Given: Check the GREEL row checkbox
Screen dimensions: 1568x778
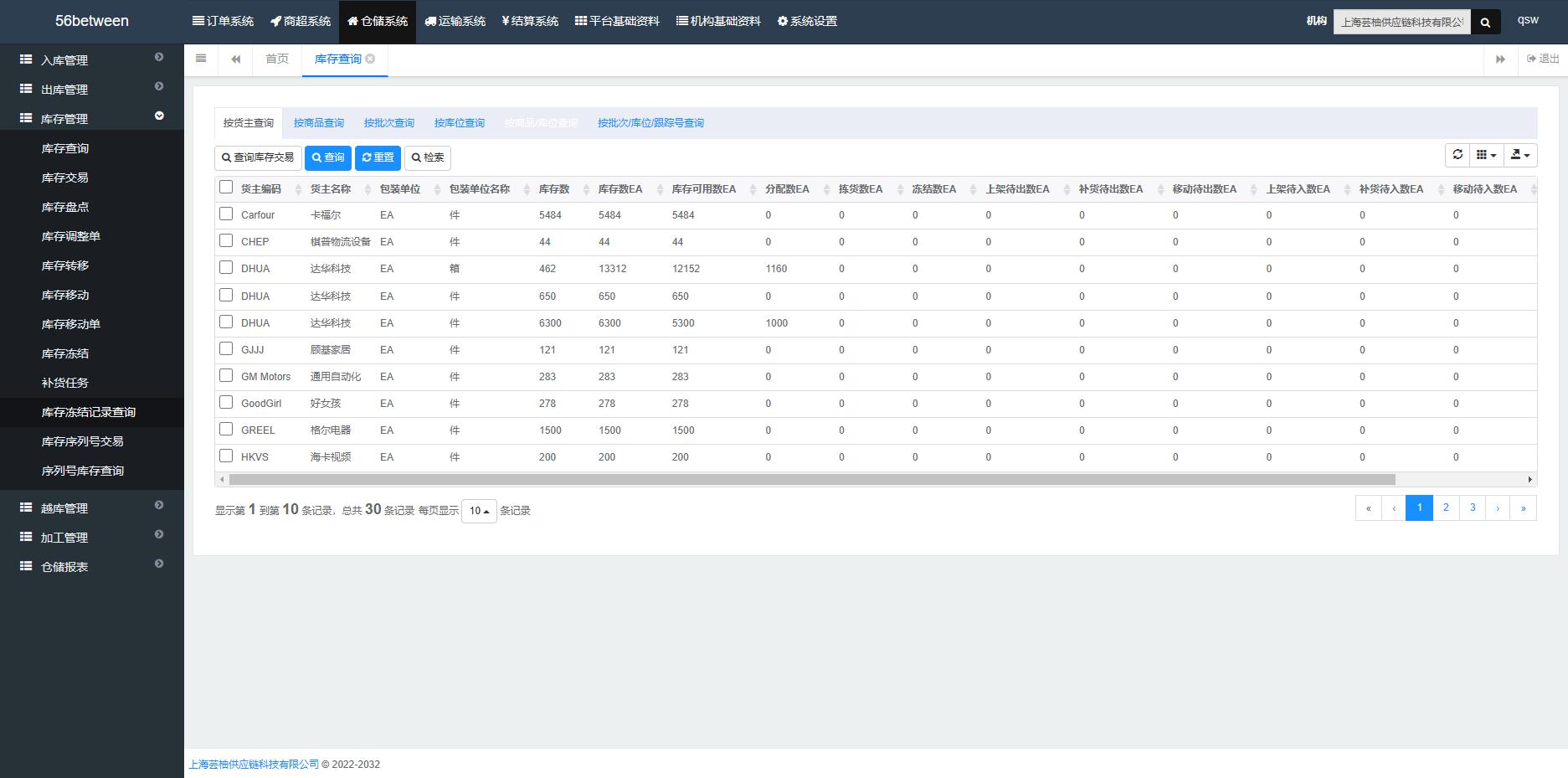Looking at the screenshot, I should click(226, 430).
